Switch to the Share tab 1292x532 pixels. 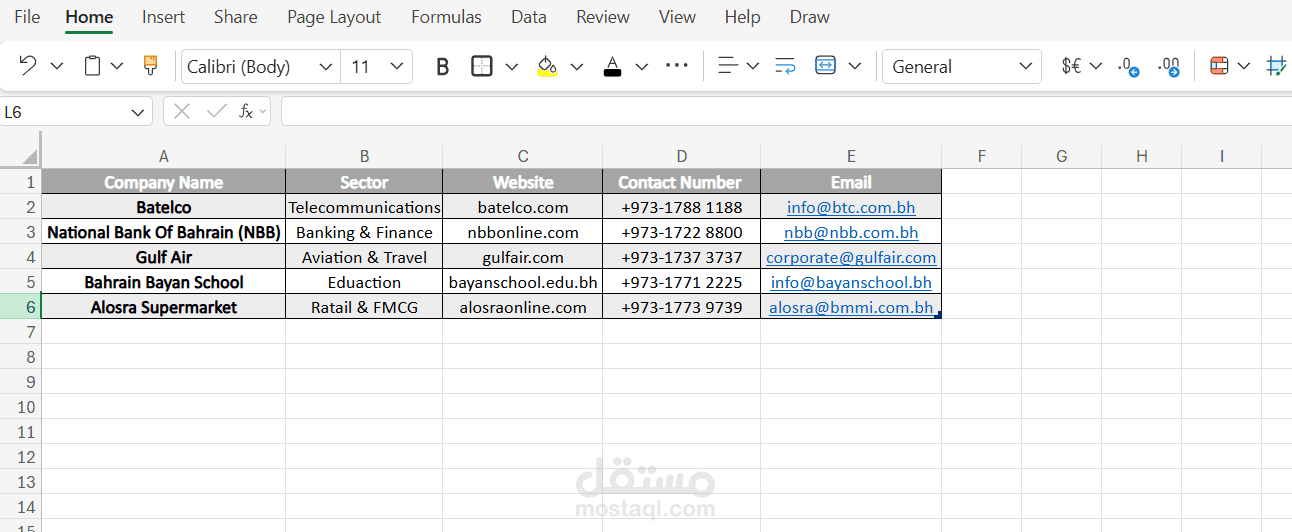pyautogui.click(x=236, y=17)
